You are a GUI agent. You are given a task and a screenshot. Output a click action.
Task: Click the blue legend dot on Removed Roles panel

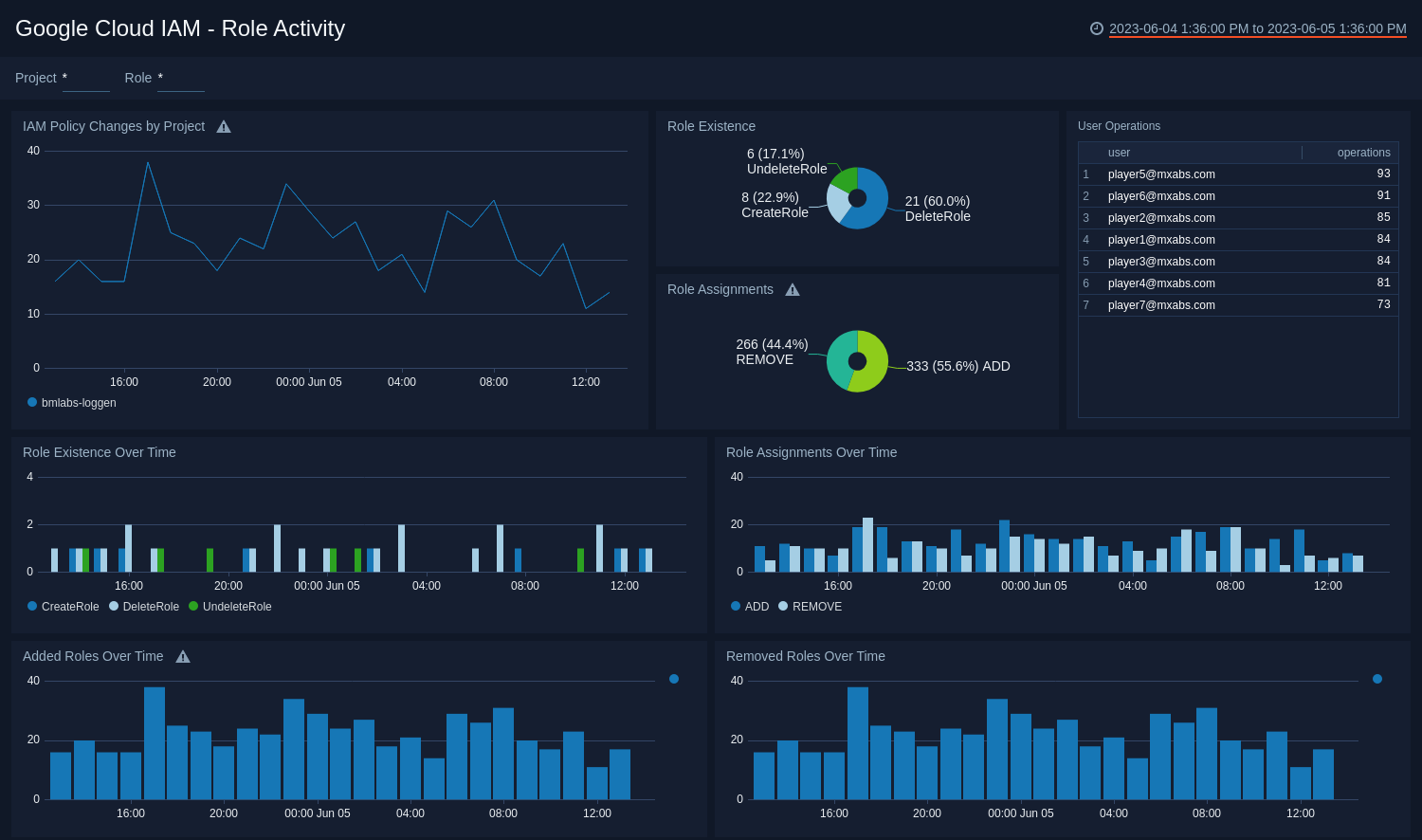(x=1377, y=679)
